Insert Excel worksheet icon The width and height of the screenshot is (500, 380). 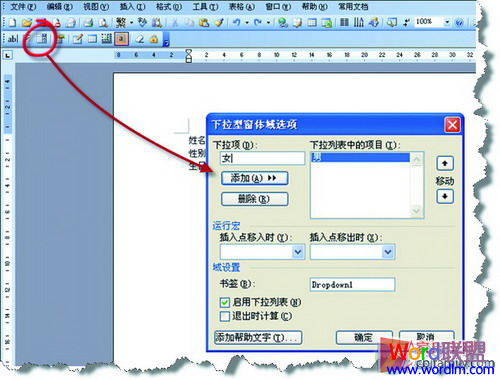(x=327, y=23)
